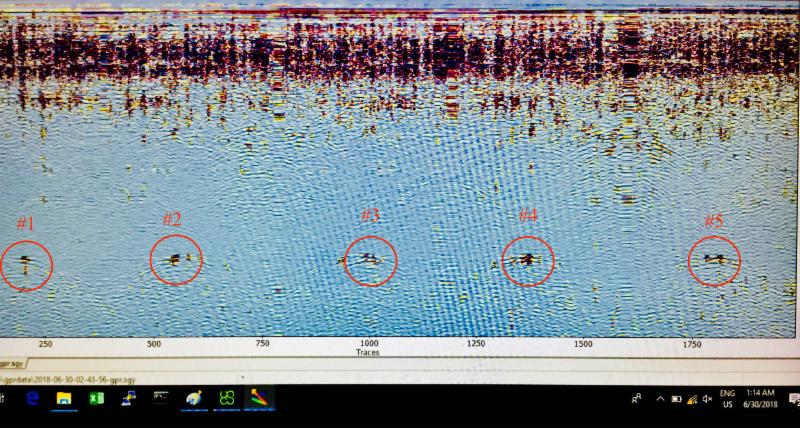Switch to the command prompt window

point(161,399)
